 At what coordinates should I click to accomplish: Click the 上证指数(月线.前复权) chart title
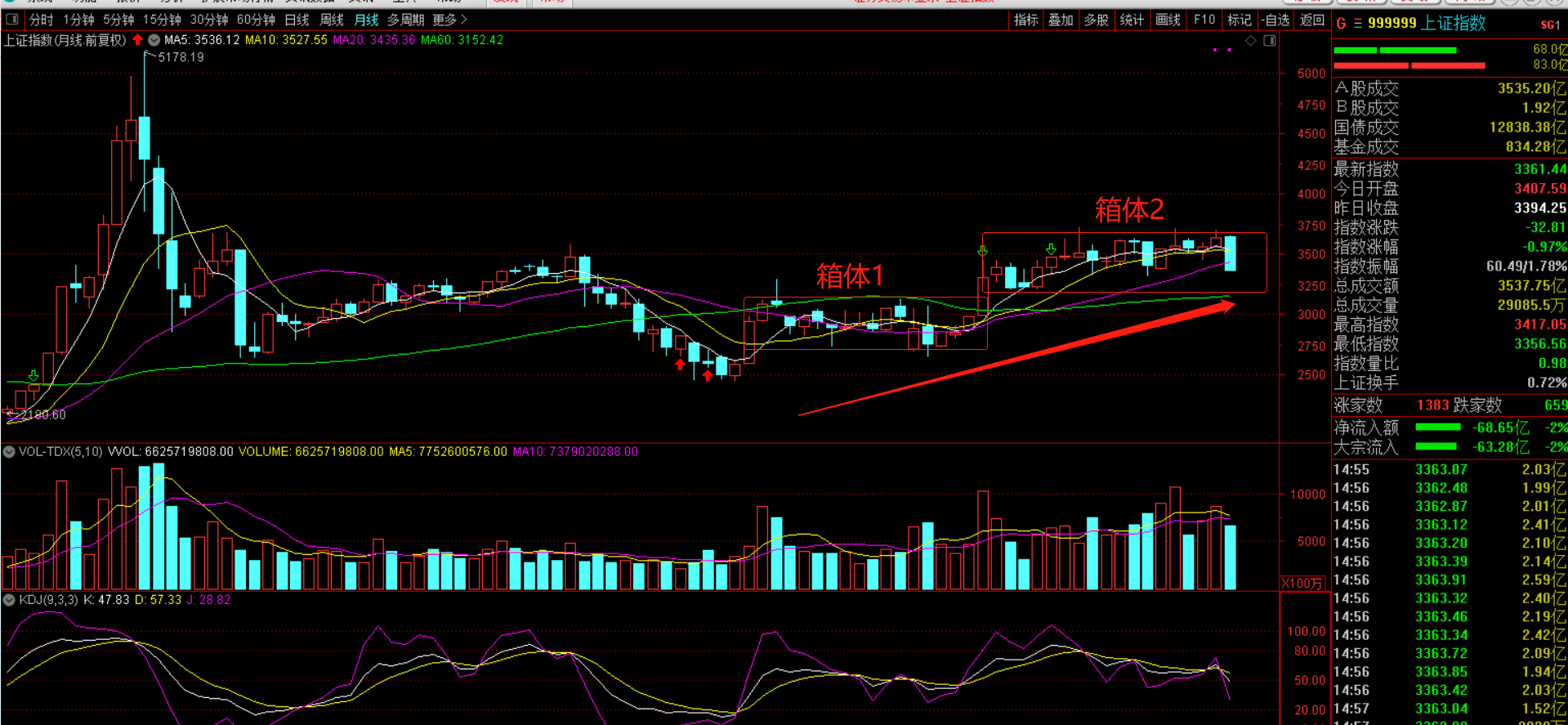(65, 40)
